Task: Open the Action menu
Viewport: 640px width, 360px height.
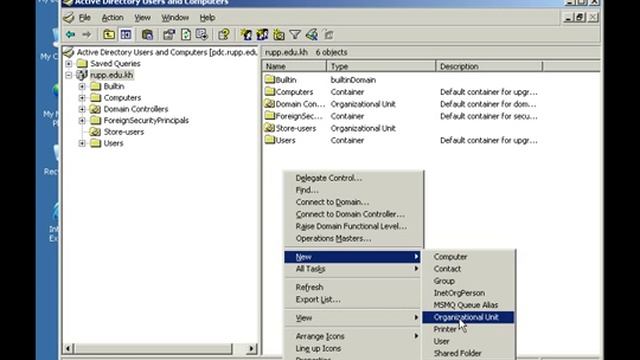Action: pyautogui.click(x=112, y=18)
